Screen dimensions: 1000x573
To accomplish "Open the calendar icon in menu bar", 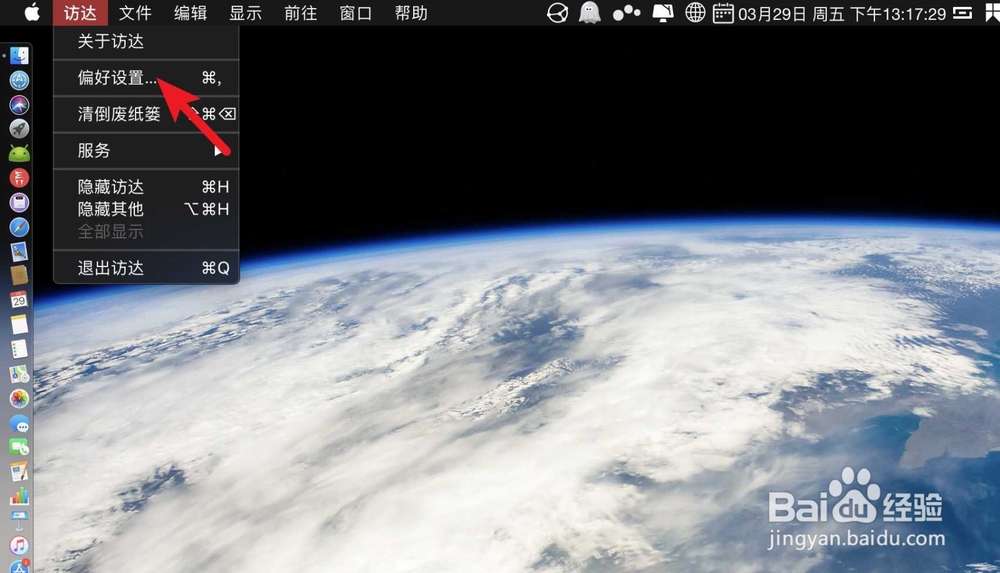I will tap(723, 13).
